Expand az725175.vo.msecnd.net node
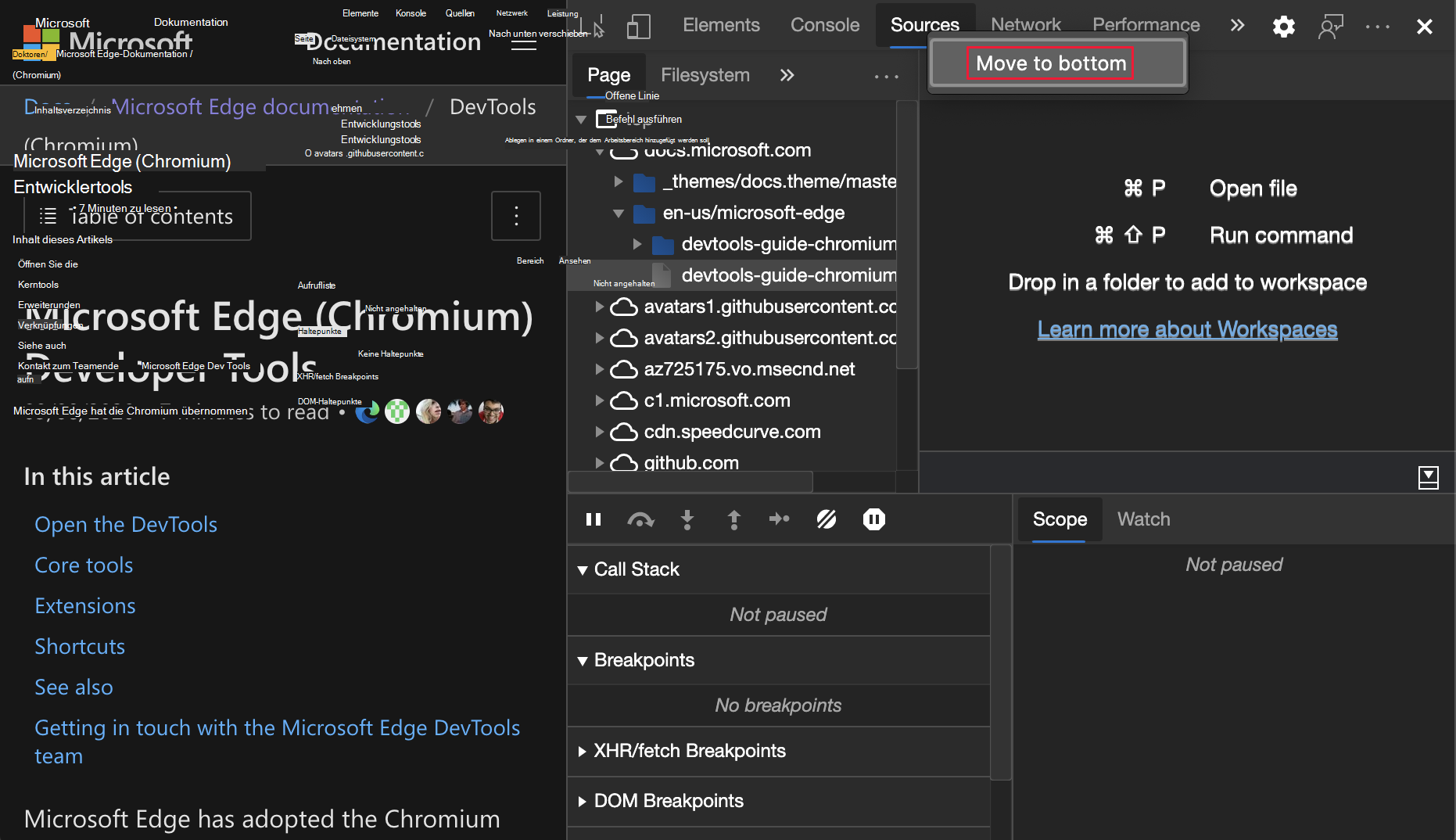 coord(600,369)
